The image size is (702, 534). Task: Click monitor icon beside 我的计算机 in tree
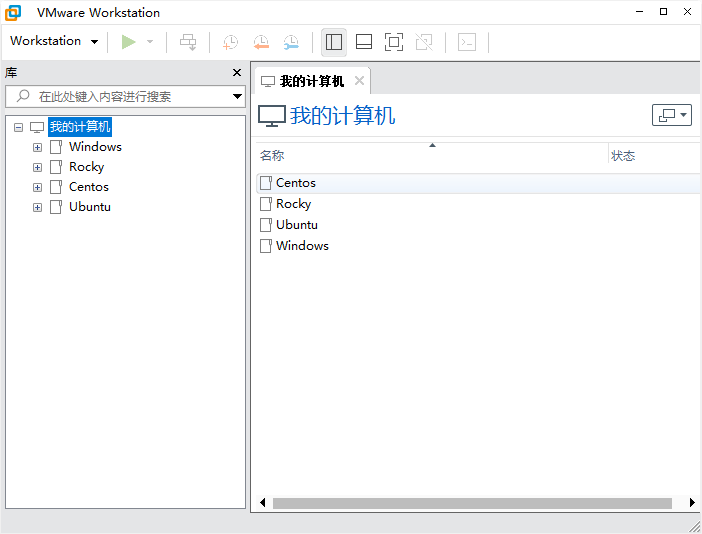[37, 128]
